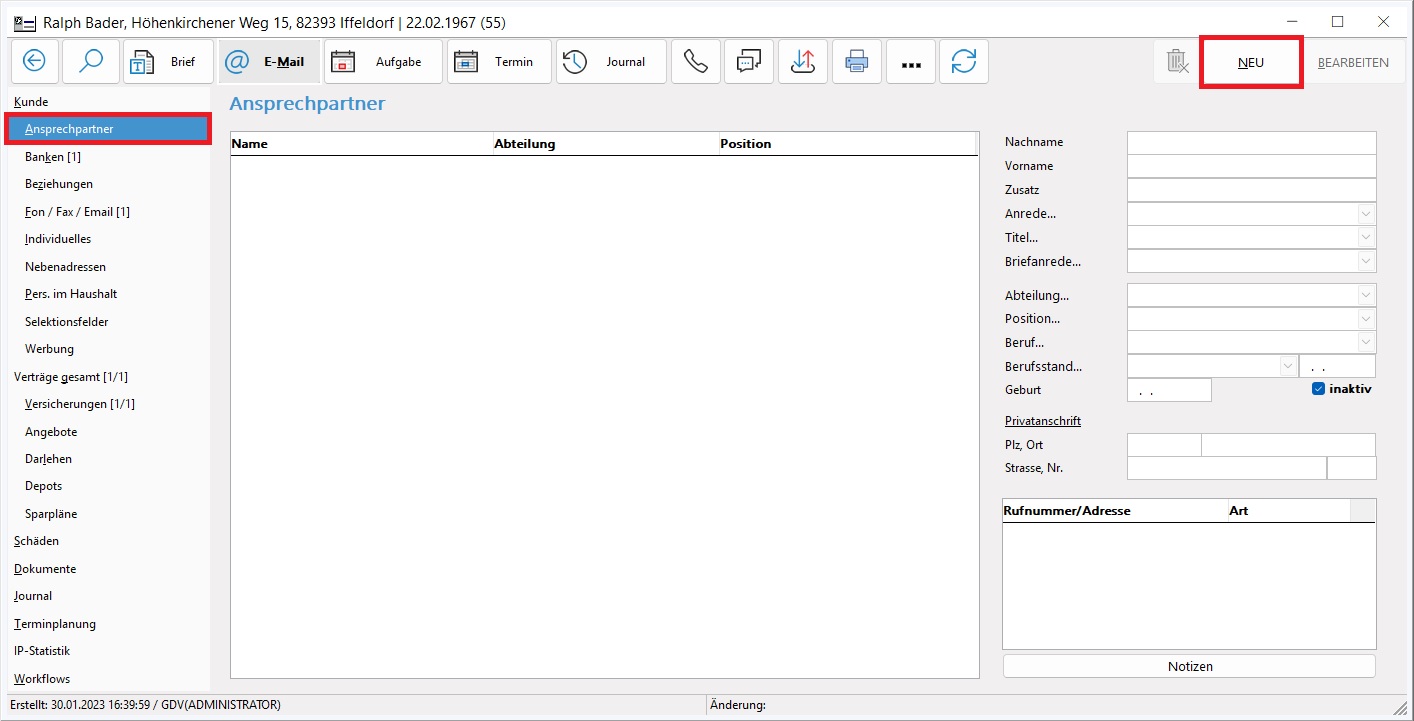This screenshot has width=1414, height=721.
Task: Click the Notizen button
Action: [x=1189, y=666]
